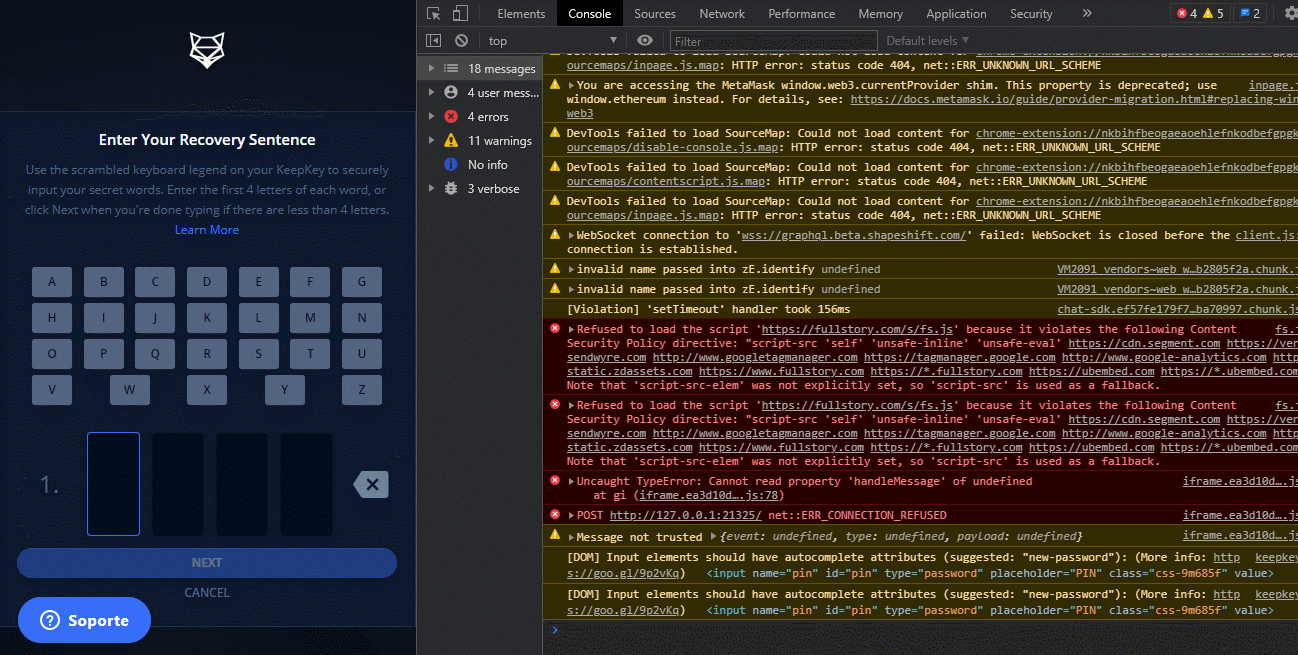This screenshot has height=655, width=1298.
Task: Click the backspace delete key icon
Action: [371, 485]
